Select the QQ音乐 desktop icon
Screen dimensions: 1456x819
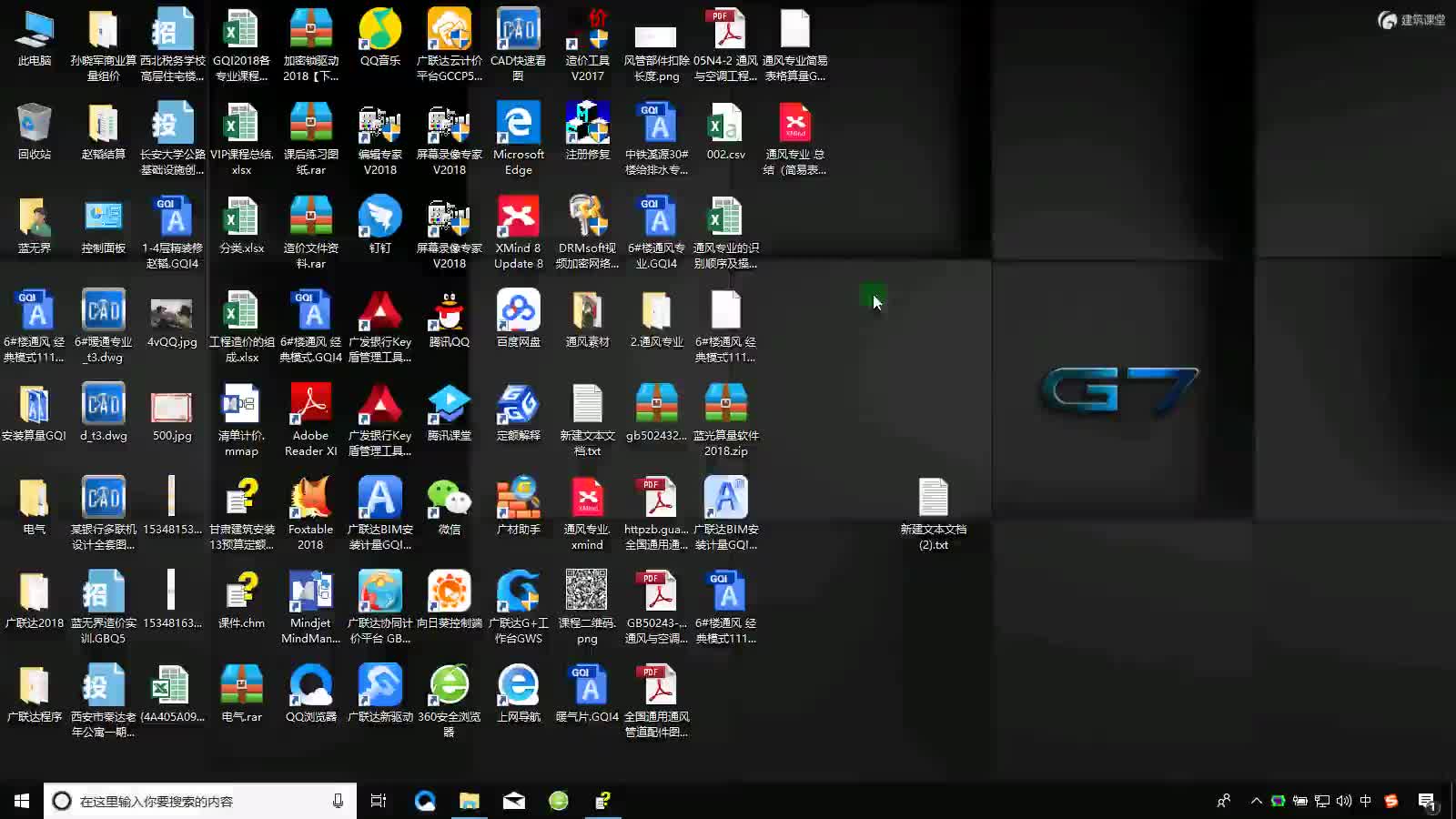click(380, 38)
